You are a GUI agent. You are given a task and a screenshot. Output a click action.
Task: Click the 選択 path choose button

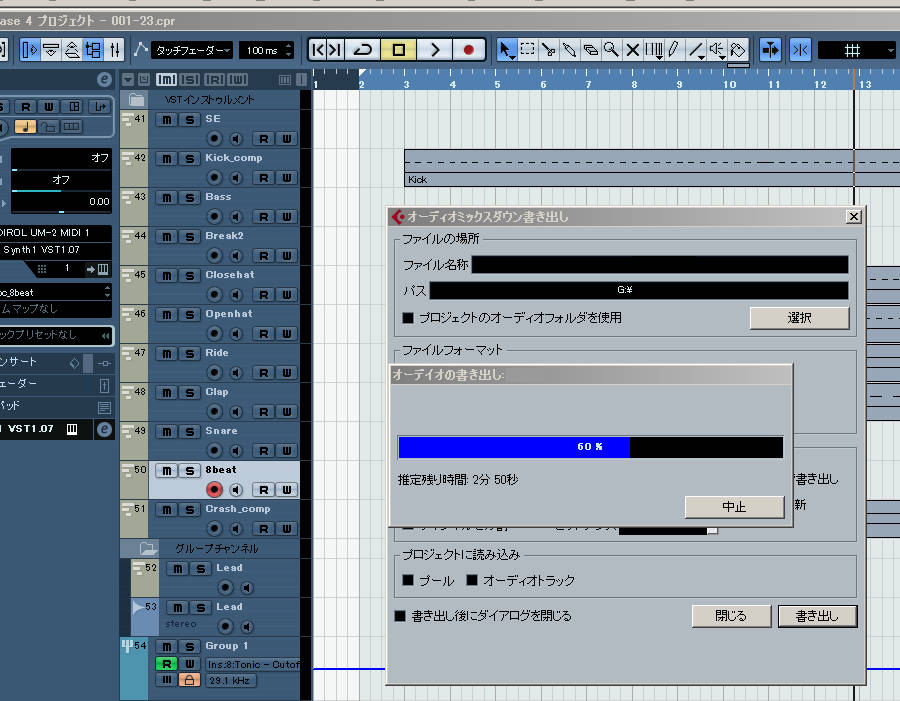(799, 317)
